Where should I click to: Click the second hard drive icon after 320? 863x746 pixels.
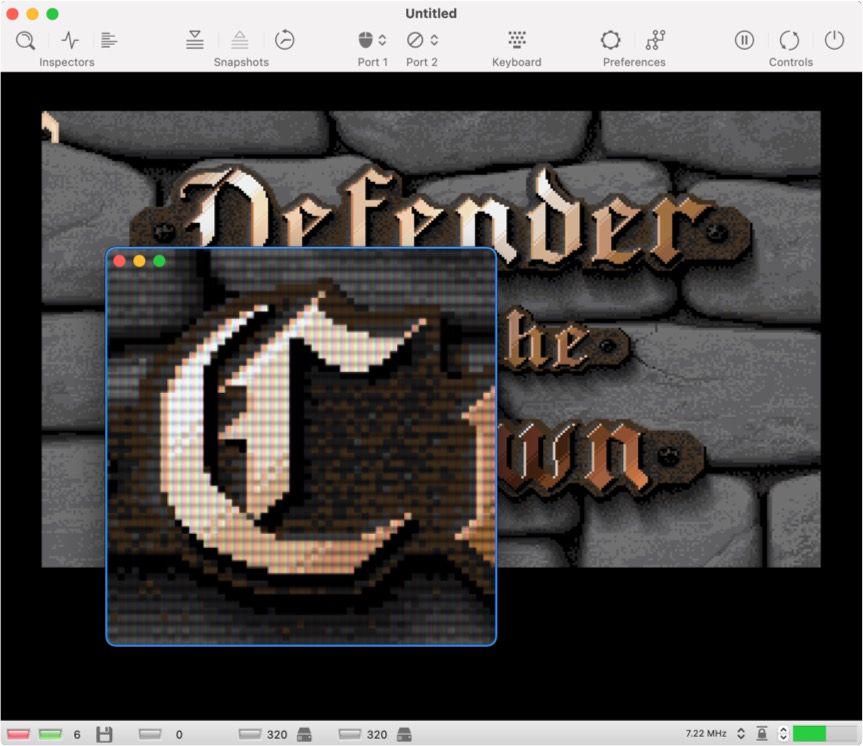tap(404, 734)
